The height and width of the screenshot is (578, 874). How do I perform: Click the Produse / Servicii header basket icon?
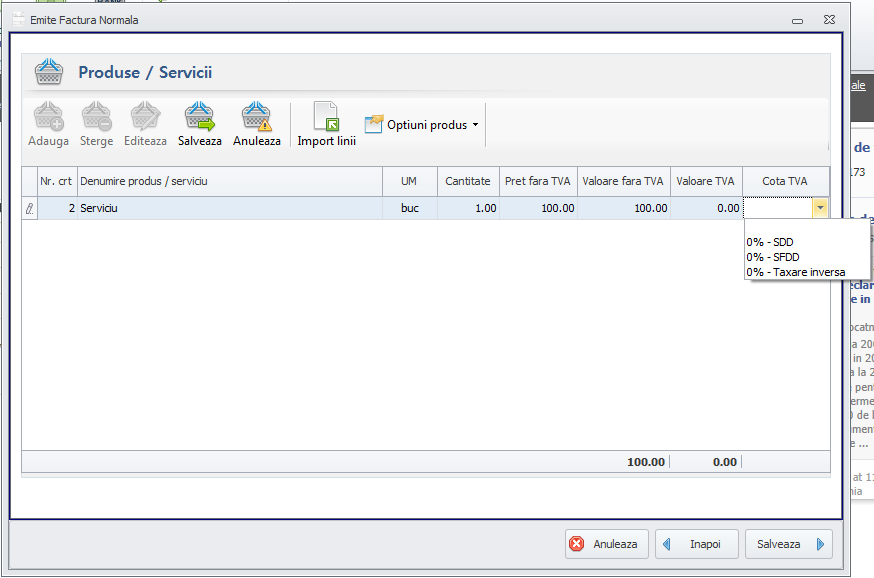(x=49, y=72)
